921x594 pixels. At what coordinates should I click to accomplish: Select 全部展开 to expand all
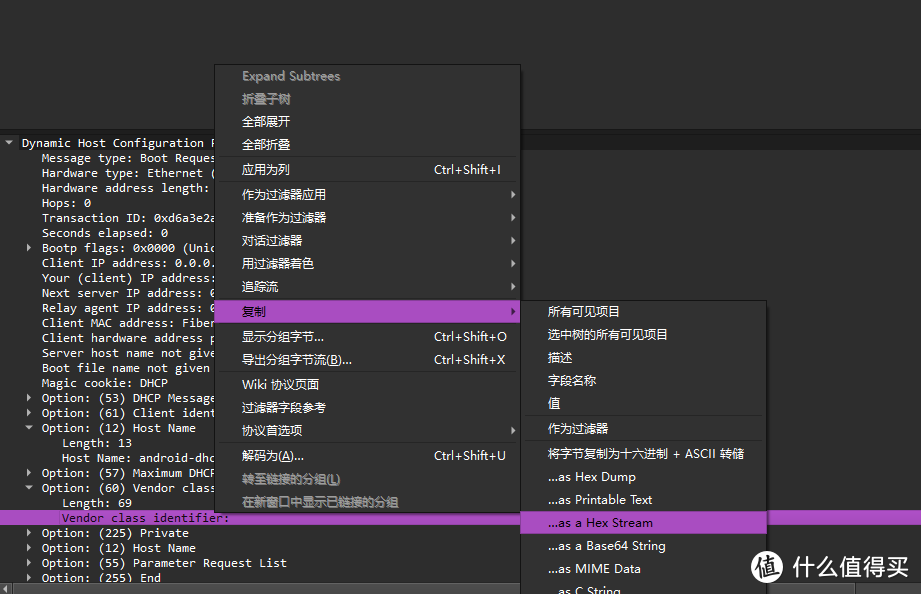tap(368, 122)
